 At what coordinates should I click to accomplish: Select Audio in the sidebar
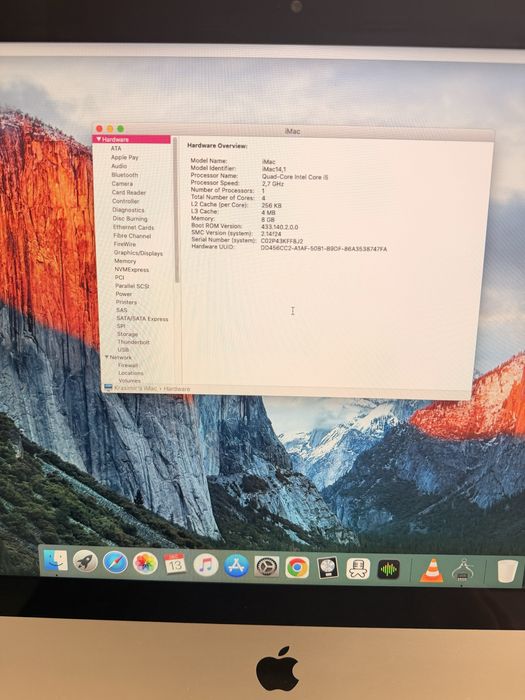point(119,166)
